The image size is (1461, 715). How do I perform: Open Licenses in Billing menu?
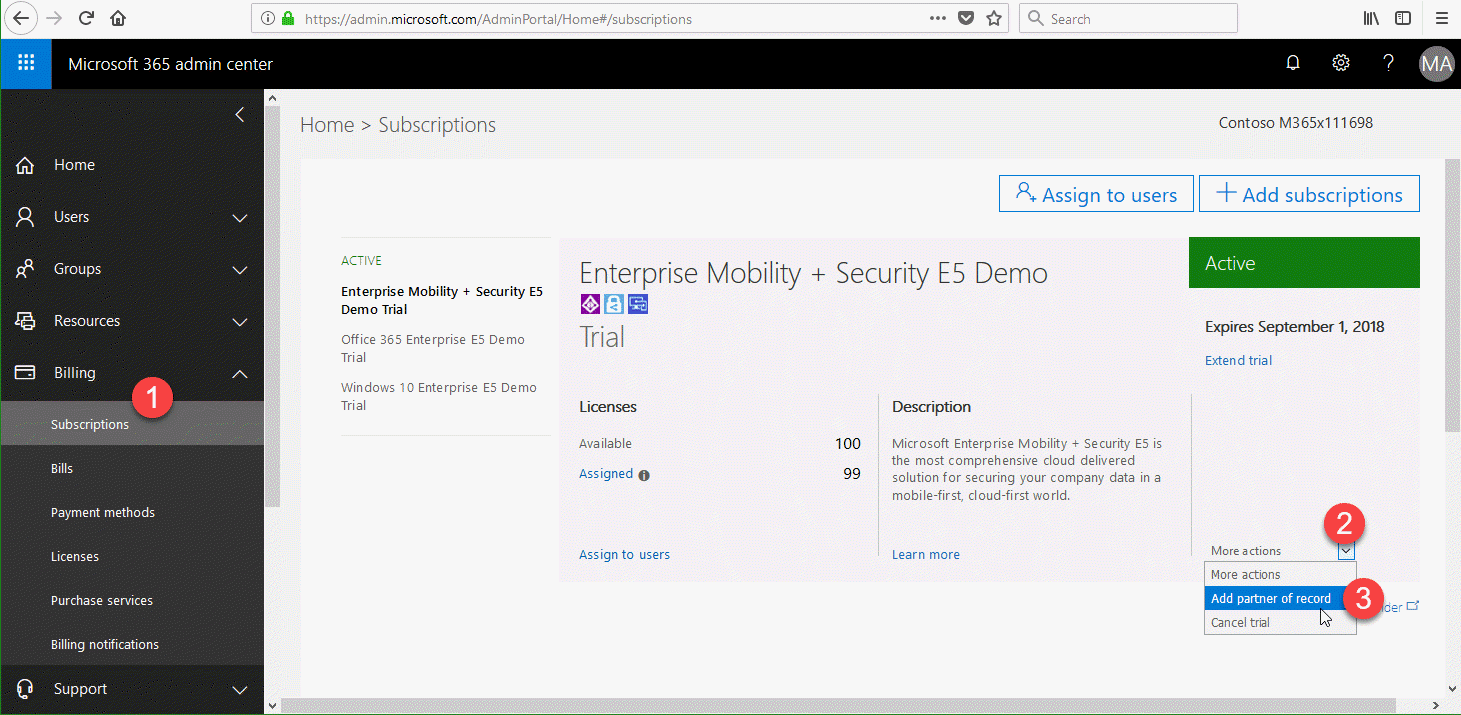[132, 556]
